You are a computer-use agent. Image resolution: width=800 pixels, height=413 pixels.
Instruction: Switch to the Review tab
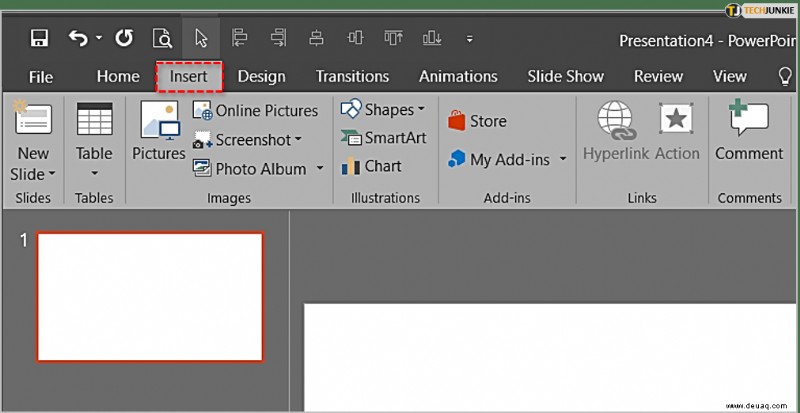pyautogui.click(x=658, y=77)
